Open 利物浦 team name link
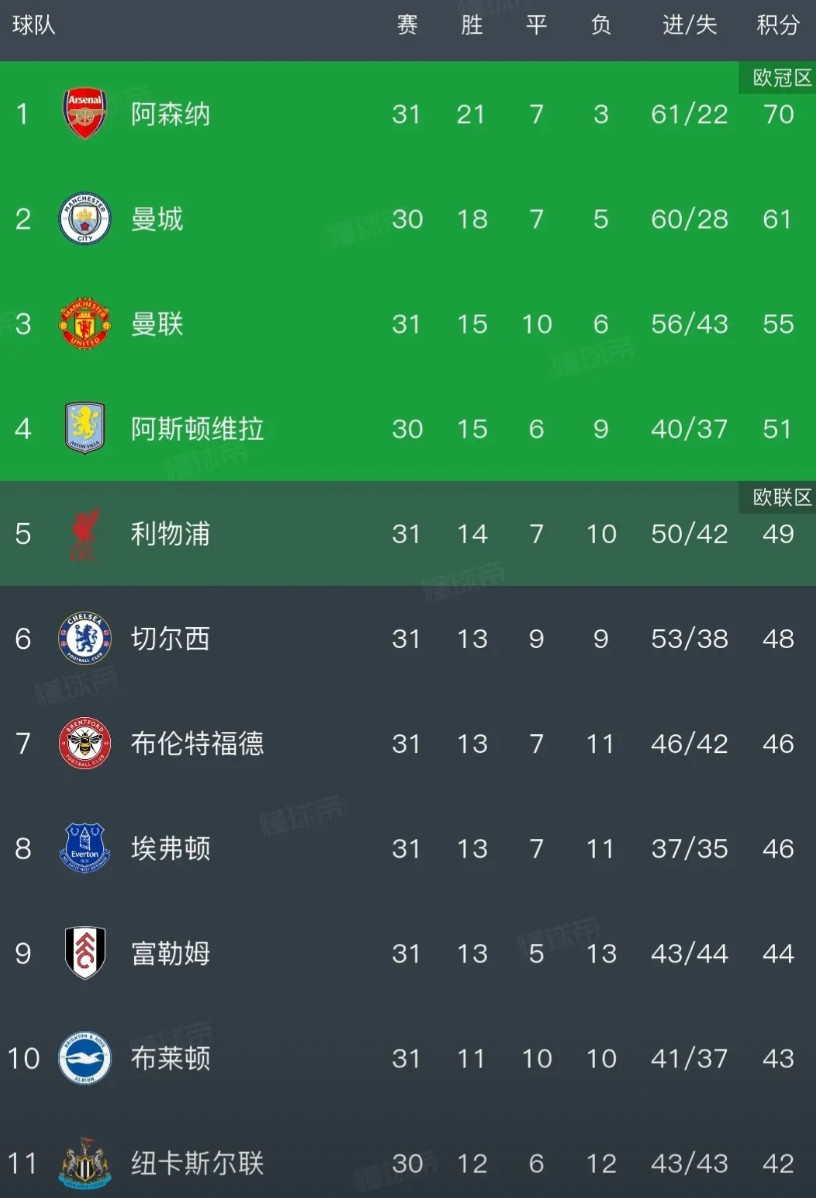The image size is (816, 1198). (x=170, y=534)
